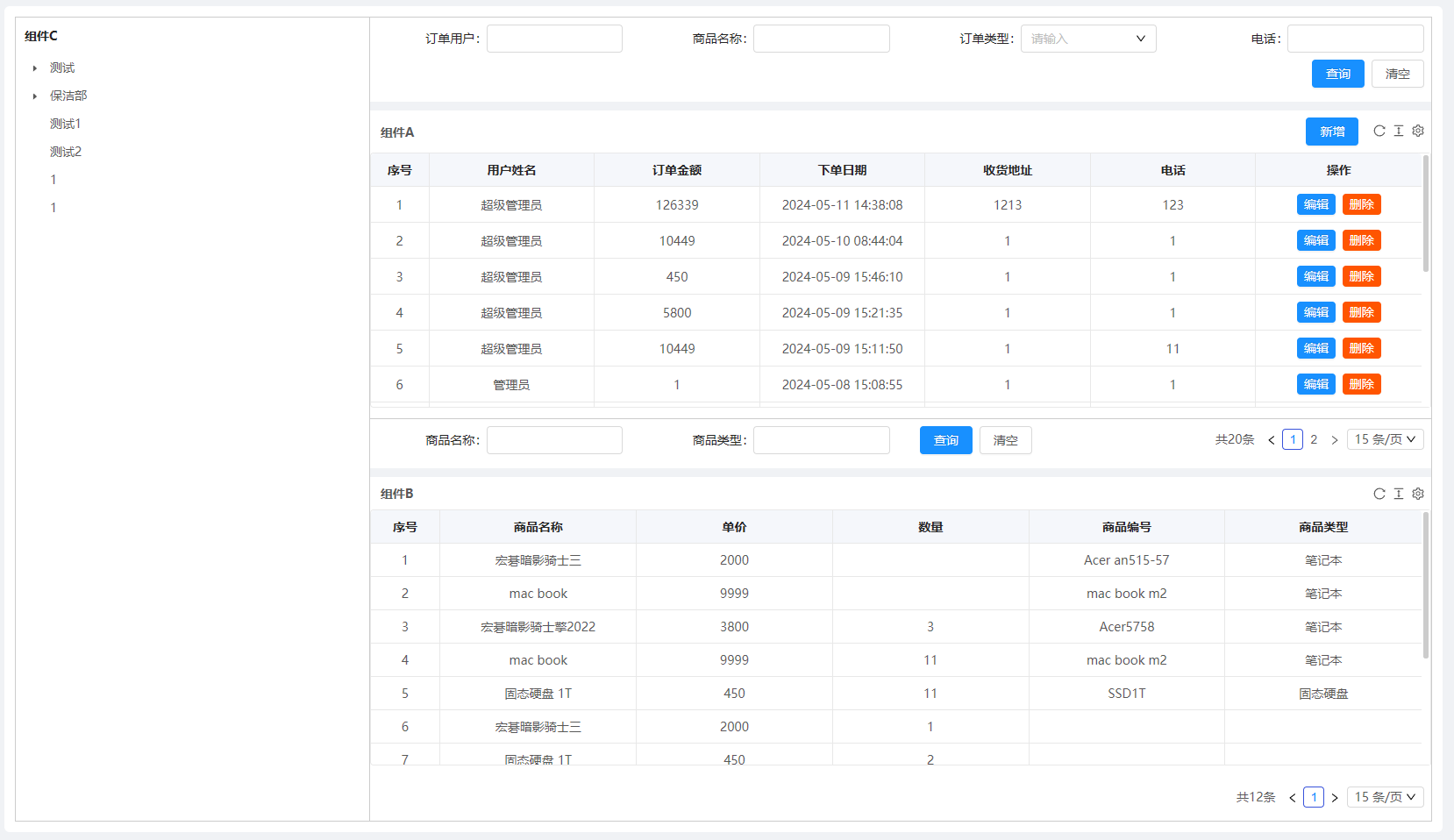Open 组件A page size selector 15 条/页
The image size is (1454, 840).
[x=1385, y=439]
